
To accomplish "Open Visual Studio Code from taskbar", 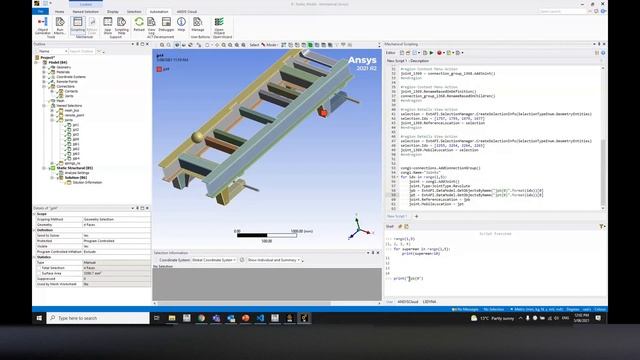I will [260, 318].
